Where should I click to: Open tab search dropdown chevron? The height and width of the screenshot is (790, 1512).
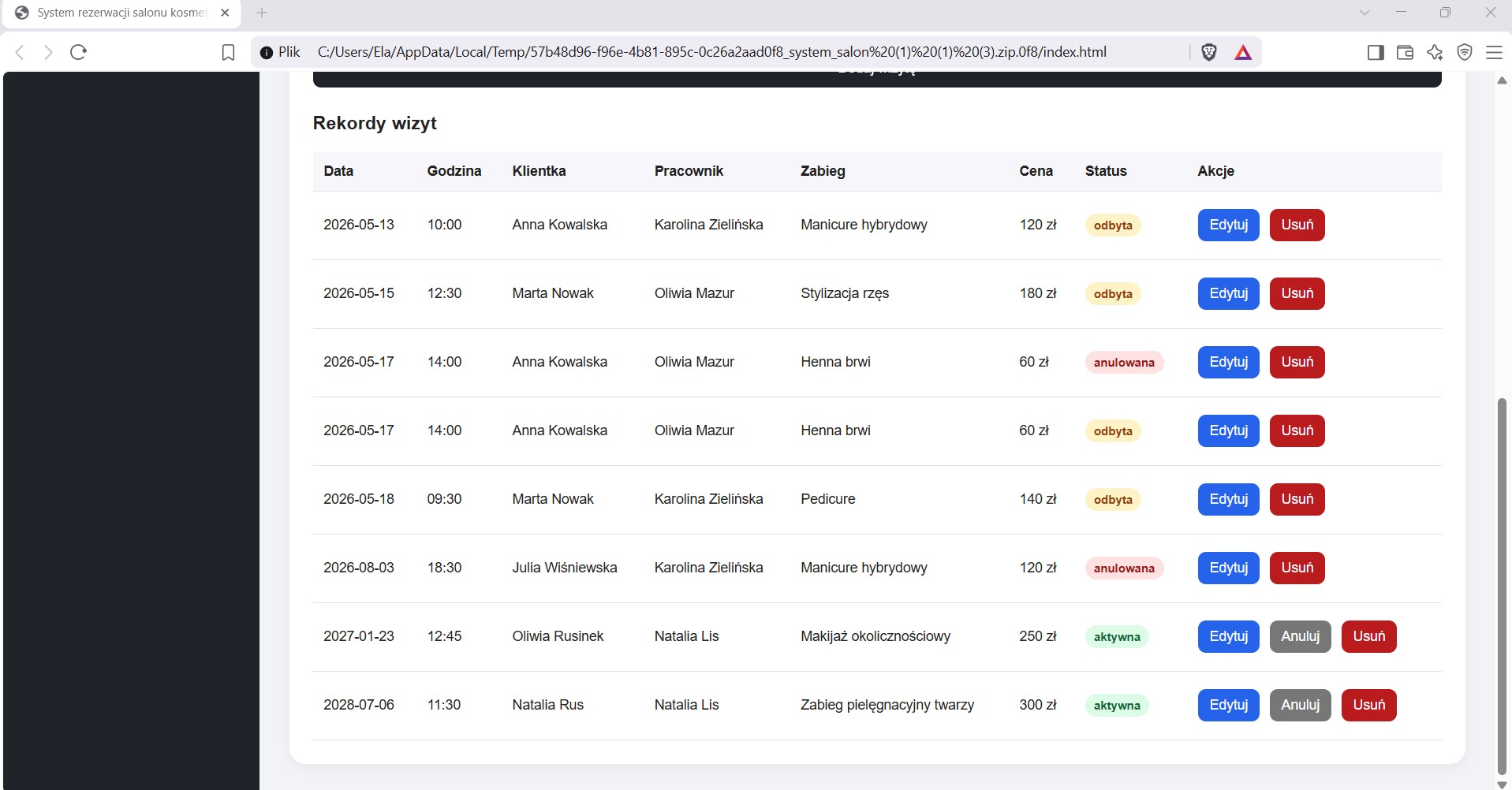[1365, 13]
